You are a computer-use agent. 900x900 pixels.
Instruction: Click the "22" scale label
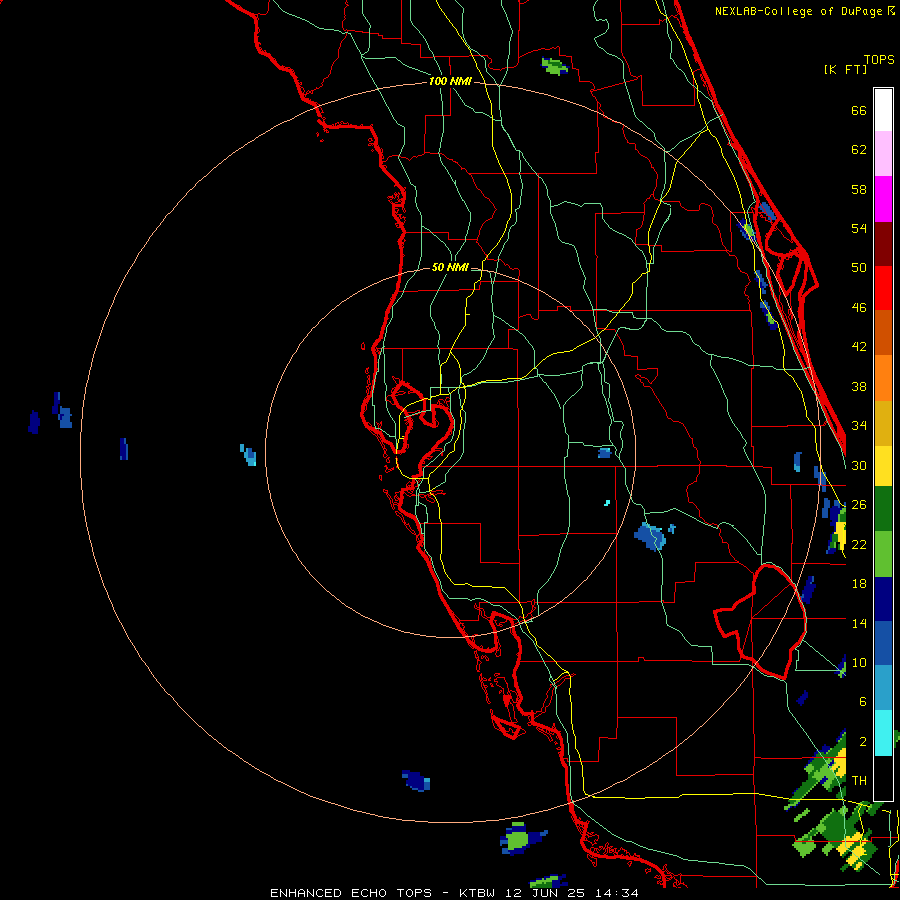(859, 544)
